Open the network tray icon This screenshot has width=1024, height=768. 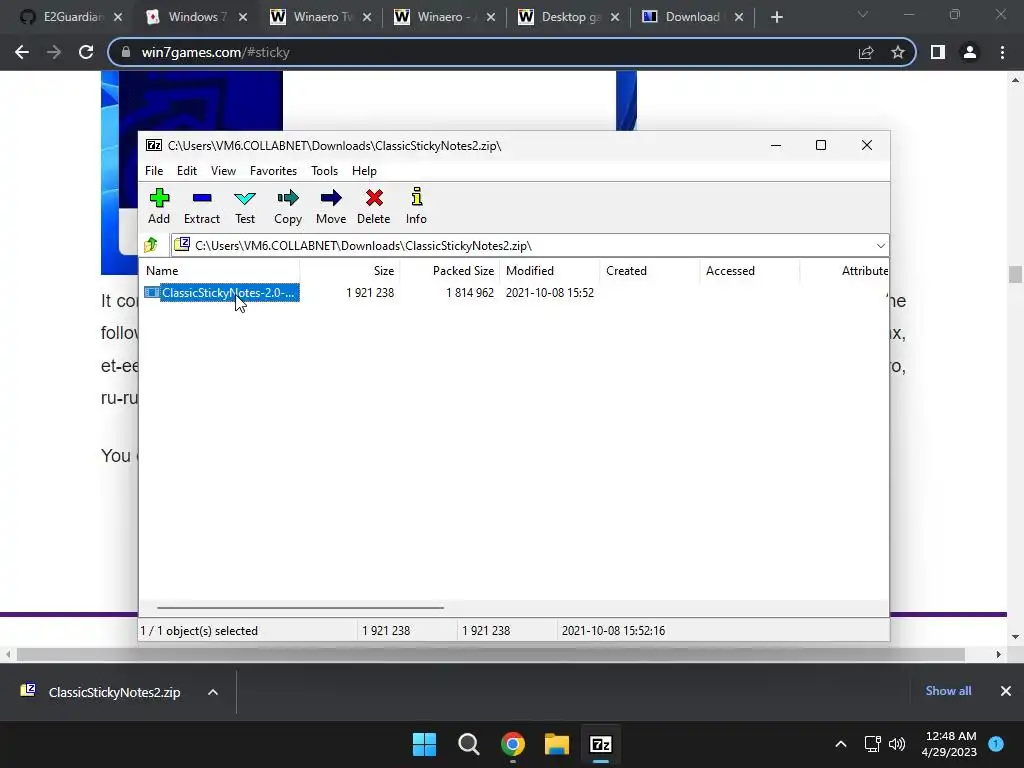pos(872,744)
